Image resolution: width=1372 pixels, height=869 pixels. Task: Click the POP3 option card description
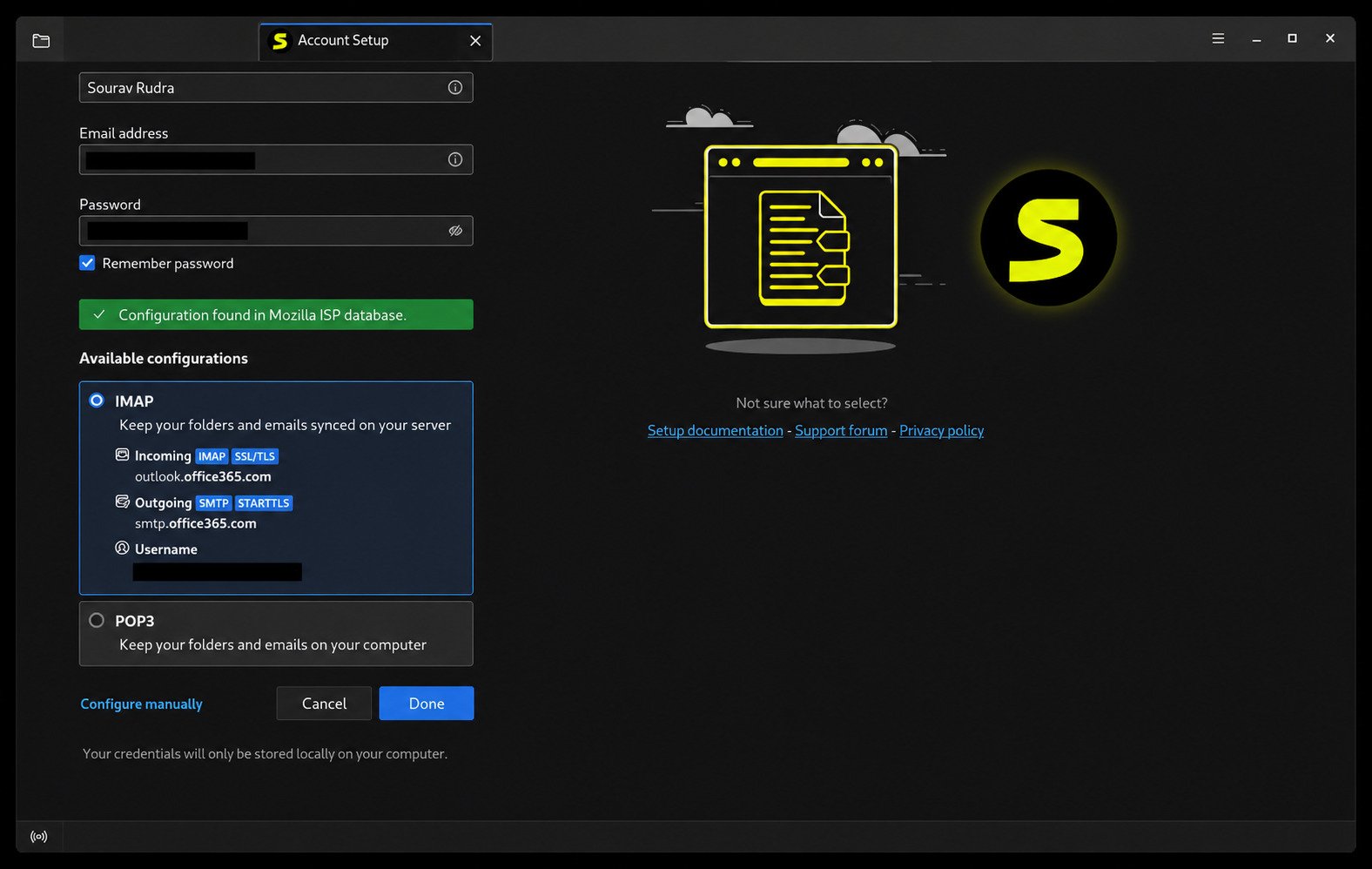click(272, 644)
